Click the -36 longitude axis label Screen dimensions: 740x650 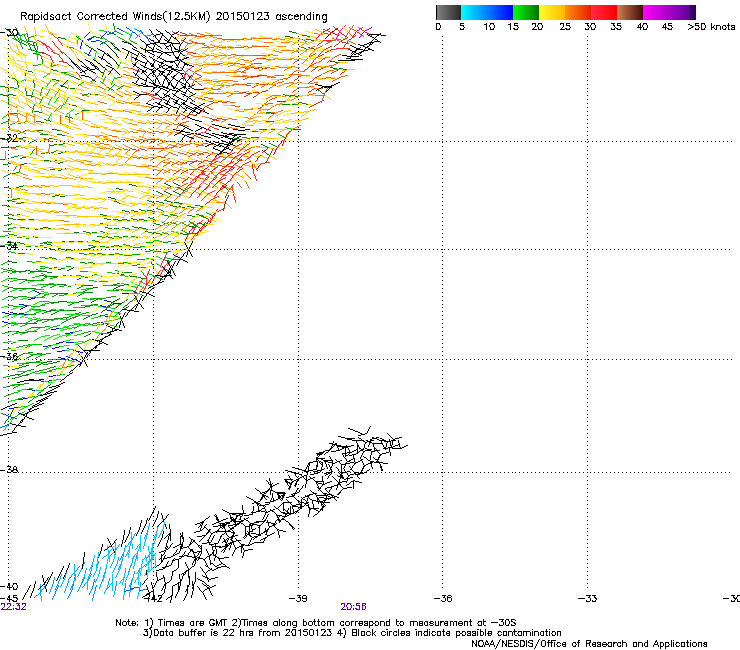click(443, 599)
